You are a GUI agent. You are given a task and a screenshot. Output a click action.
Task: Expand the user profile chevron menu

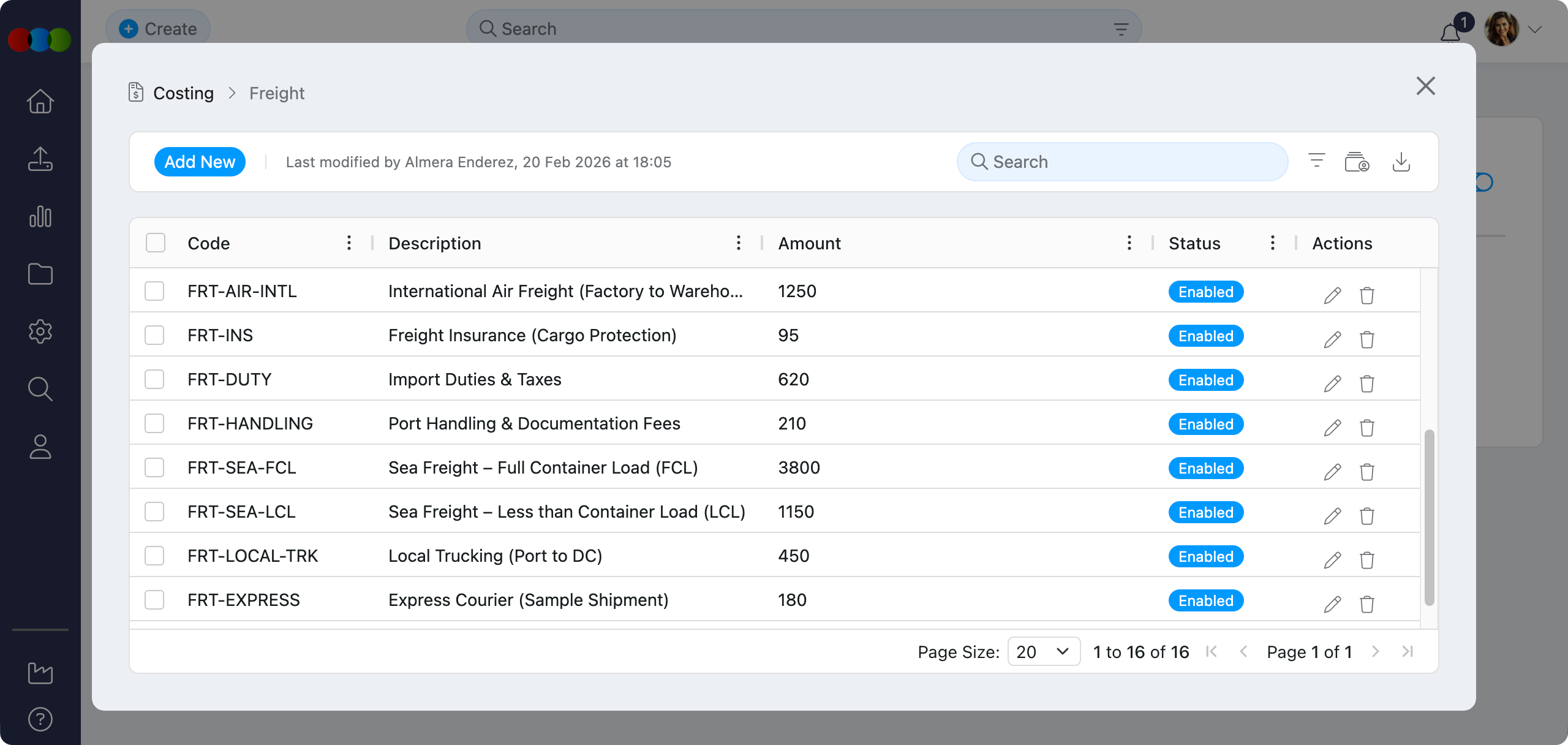(1534, 29)
